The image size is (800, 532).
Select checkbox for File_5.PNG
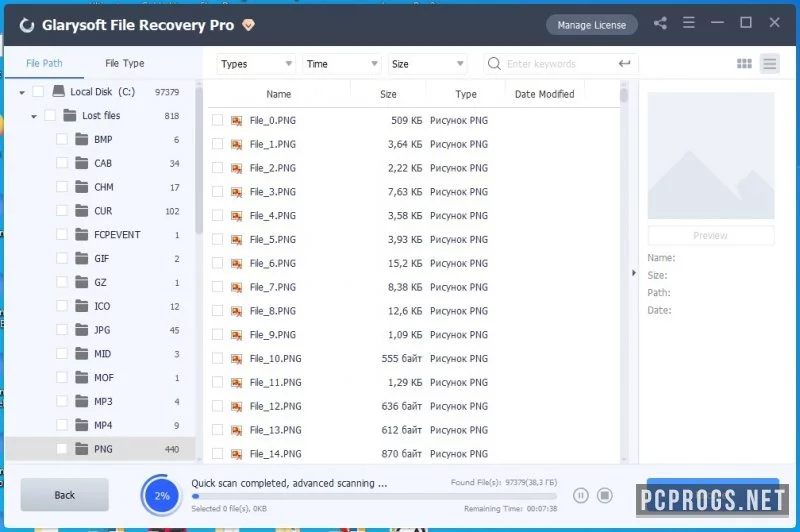[x=217, y=240]
